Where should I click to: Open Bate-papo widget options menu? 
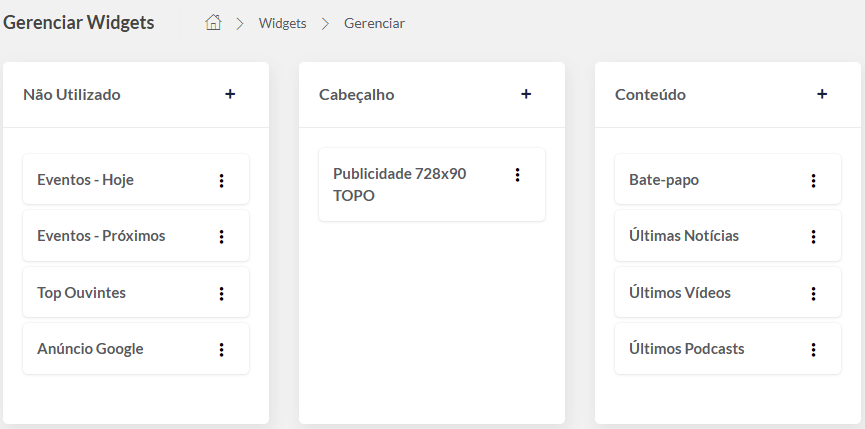click(x=814, y=181)
